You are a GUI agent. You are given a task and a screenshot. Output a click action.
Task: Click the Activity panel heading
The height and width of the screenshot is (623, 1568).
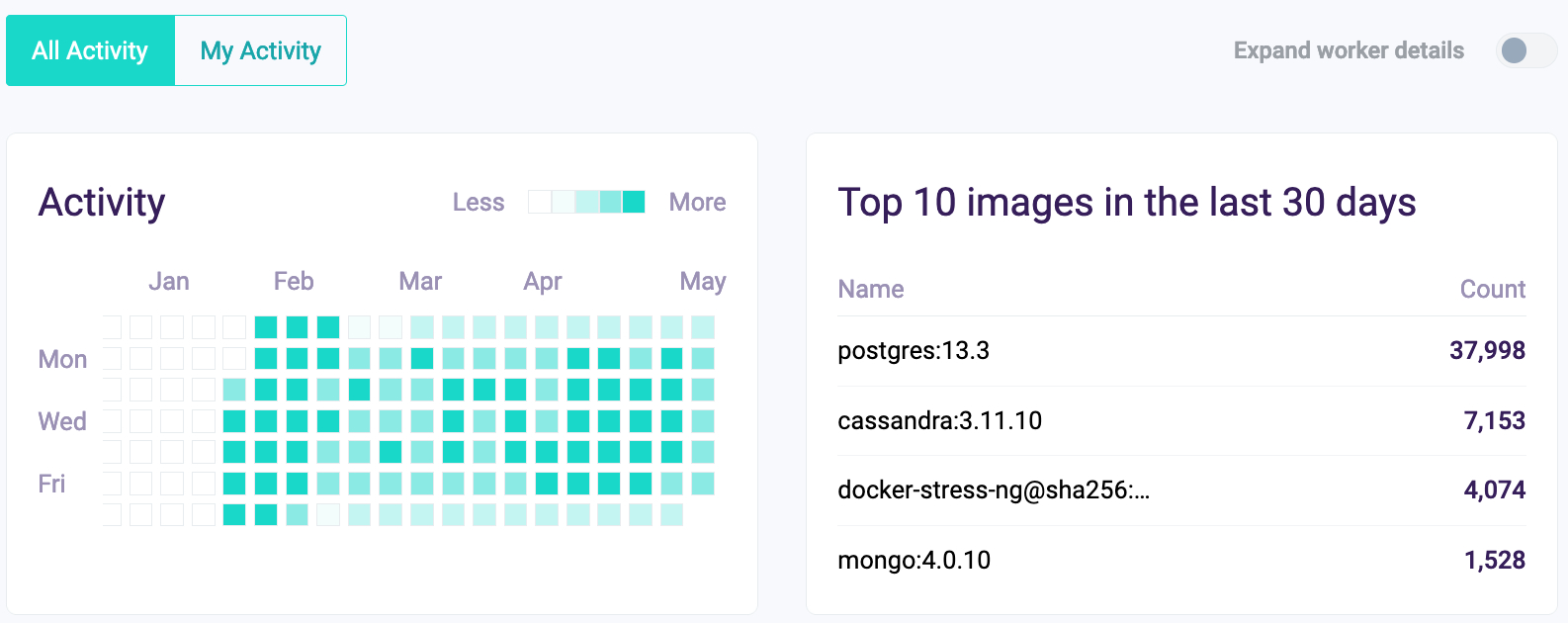pyautogui.click(x=102, y=202)
